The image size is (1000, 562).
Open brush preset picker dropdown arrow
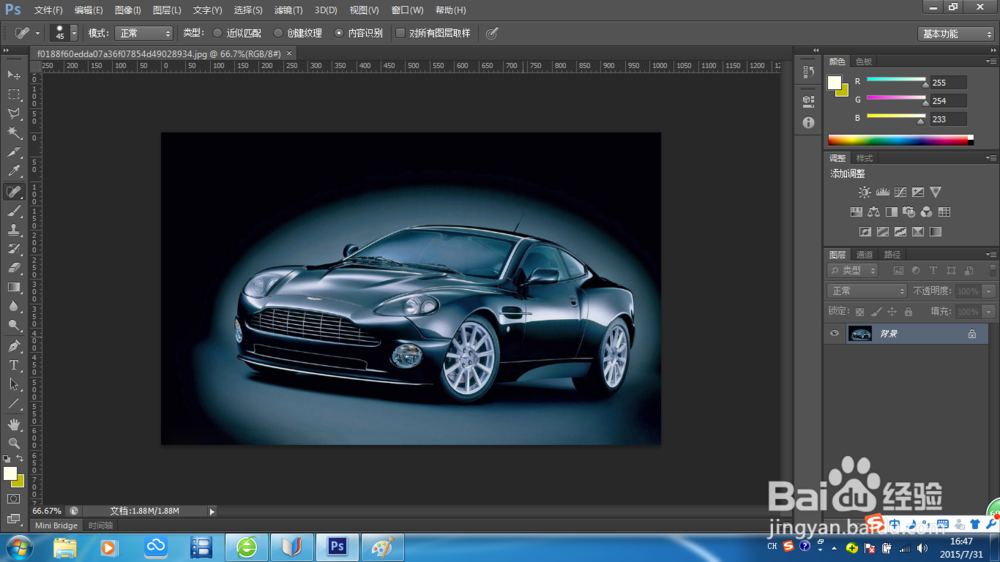(74, 33)
